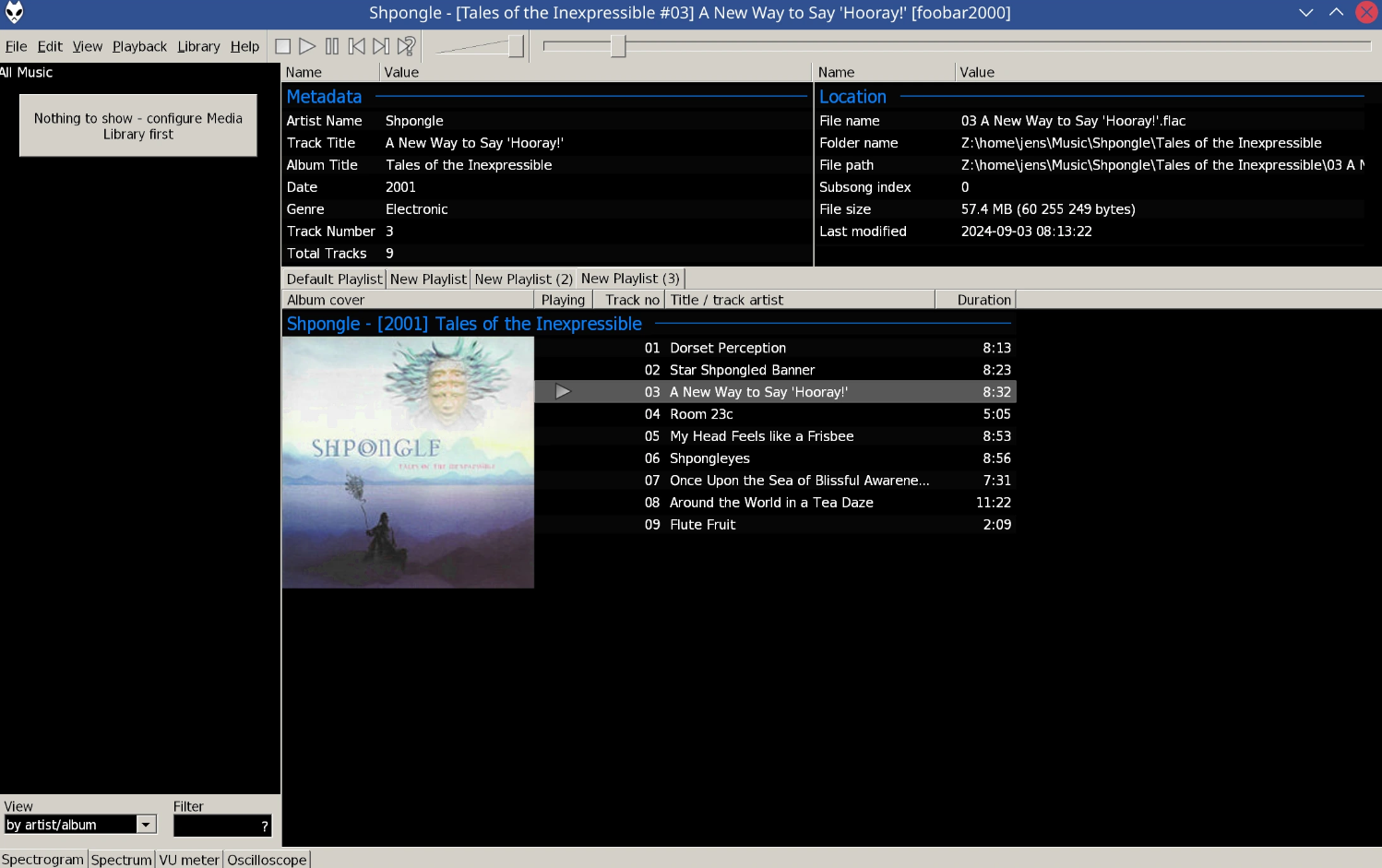Click the foobar2000 alien head icon

(x=14, y=12)
